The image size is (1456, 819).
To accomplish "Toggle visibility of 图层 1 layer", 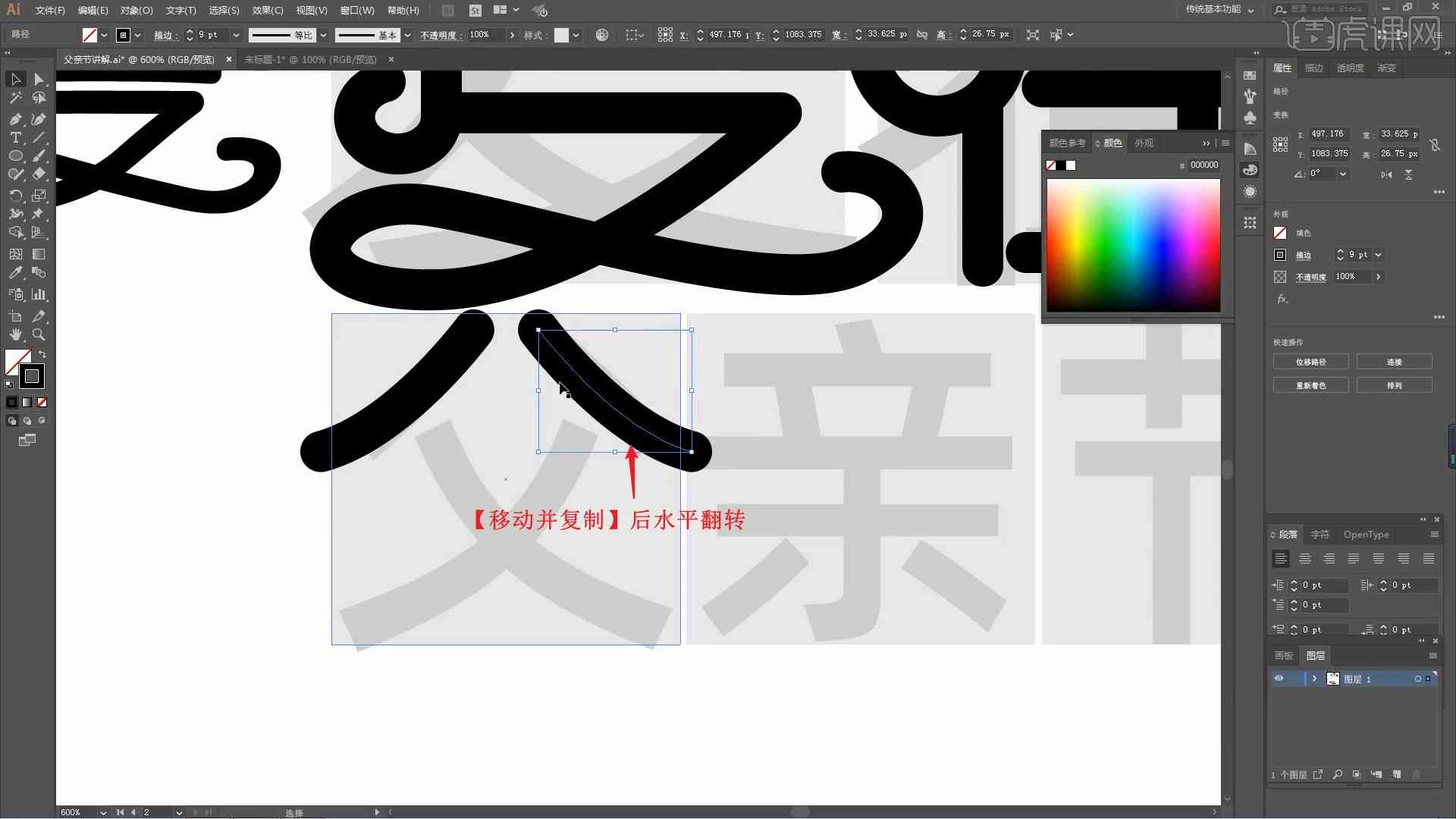I will coord(1278,678).
